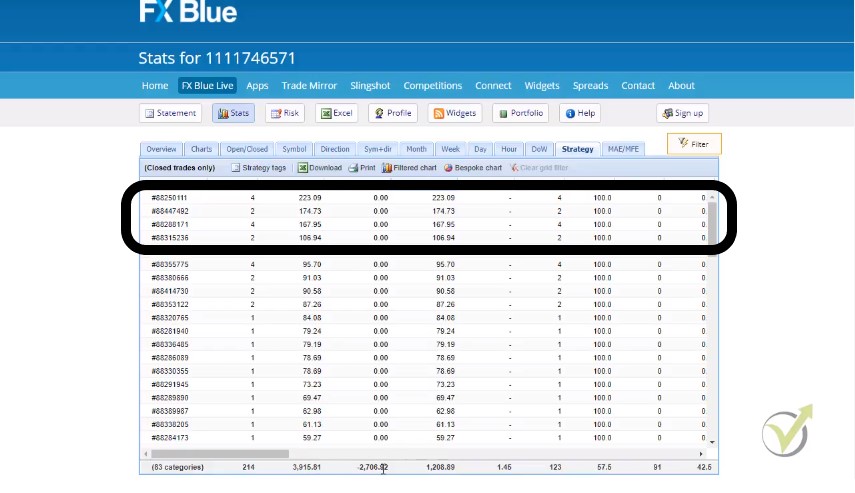Download the closed trades grid

tap(319, 168)
